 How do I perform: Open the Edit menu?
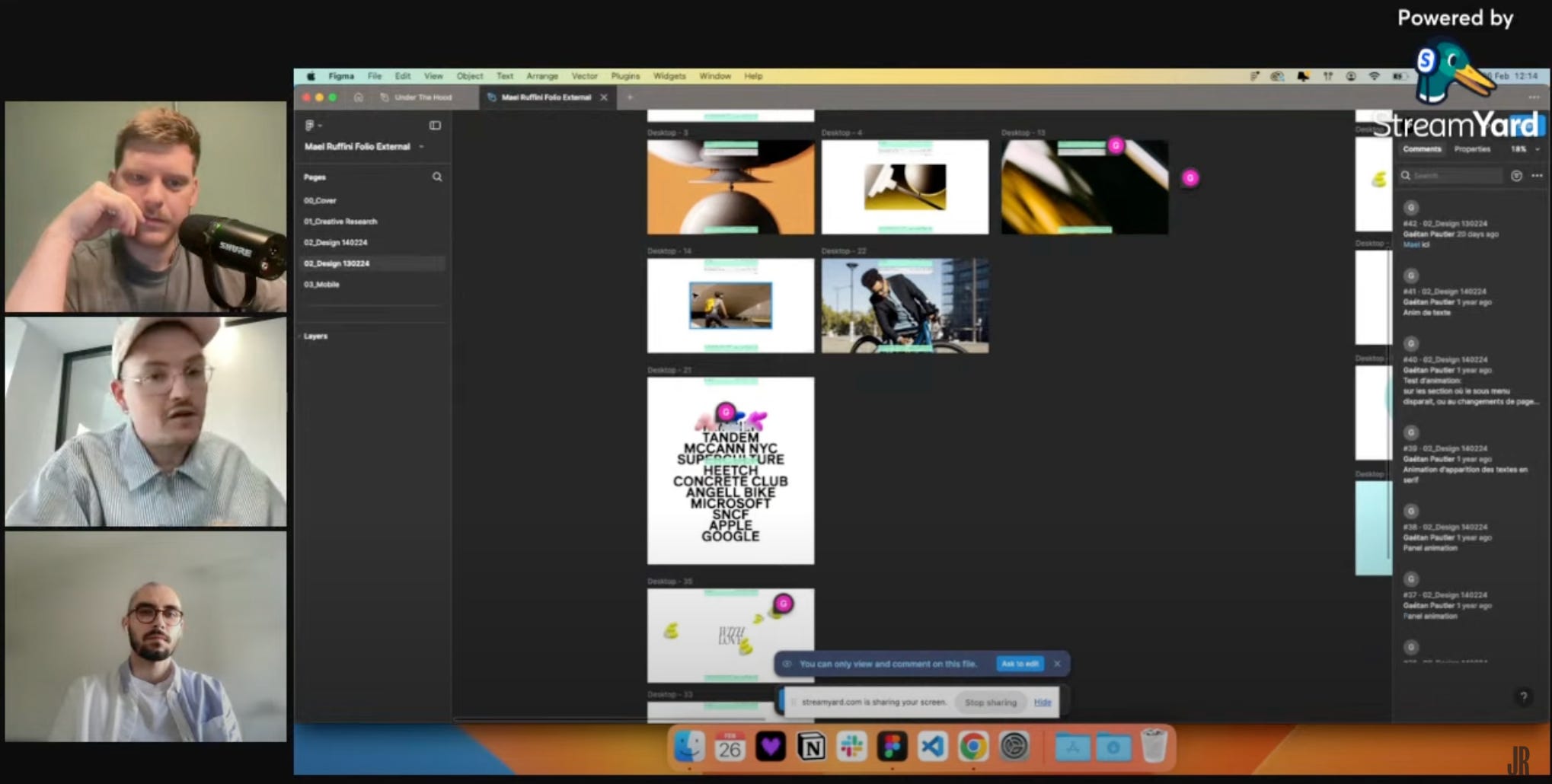pos(403,76)
